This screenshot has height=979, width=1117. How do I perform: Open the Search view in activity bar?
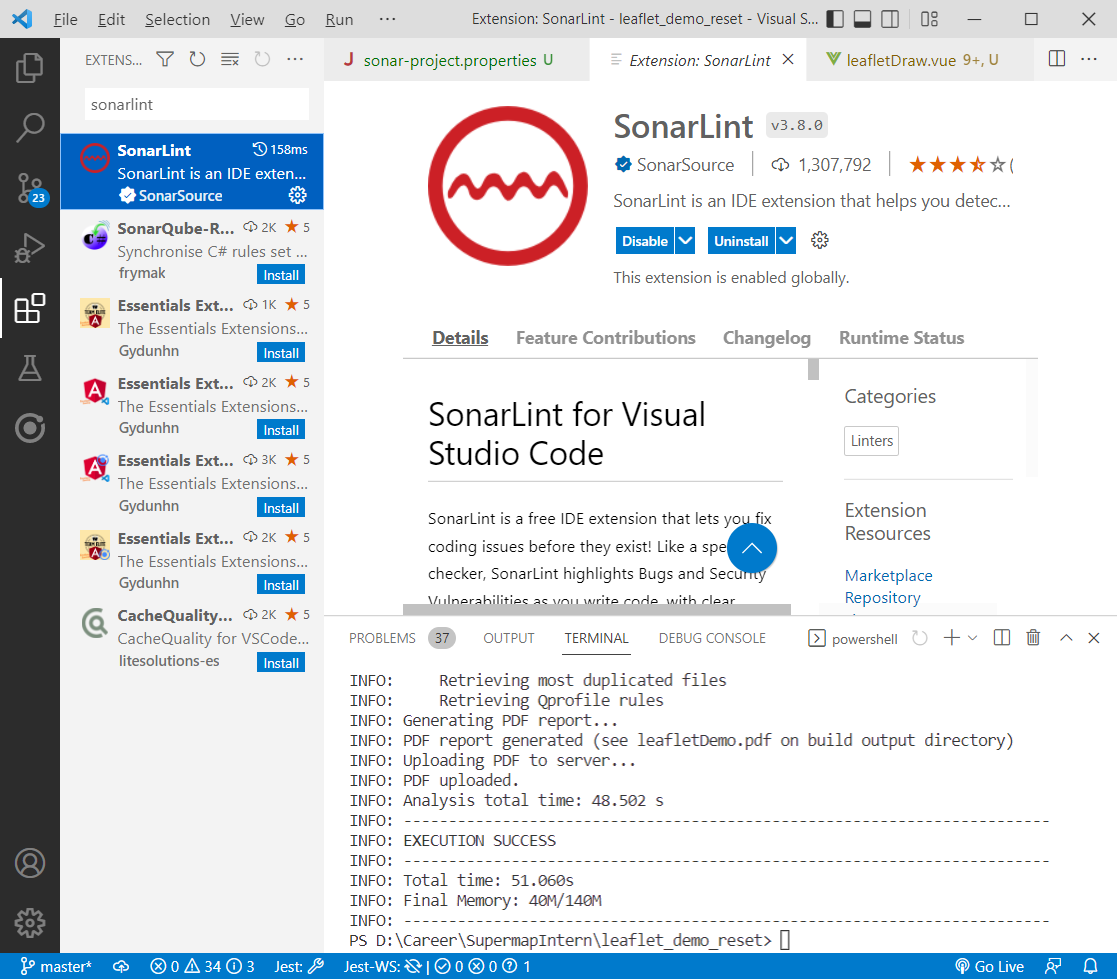pyautogui.click(x=30, y=128)
